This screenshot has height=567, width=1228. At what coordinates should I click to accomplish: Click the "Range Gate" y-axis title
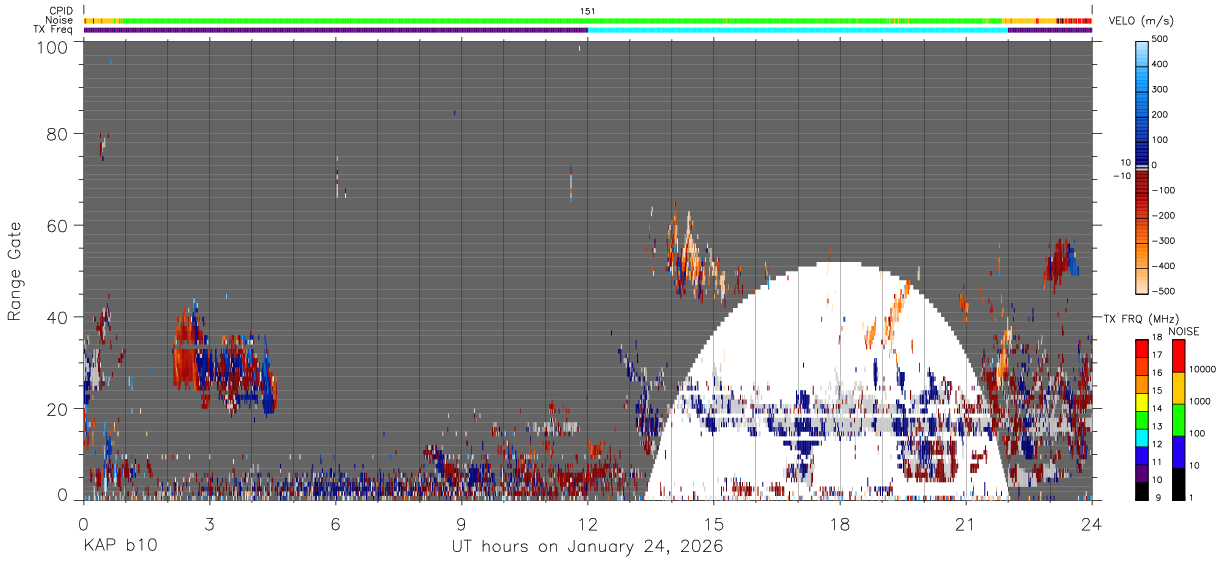[15, 270]
